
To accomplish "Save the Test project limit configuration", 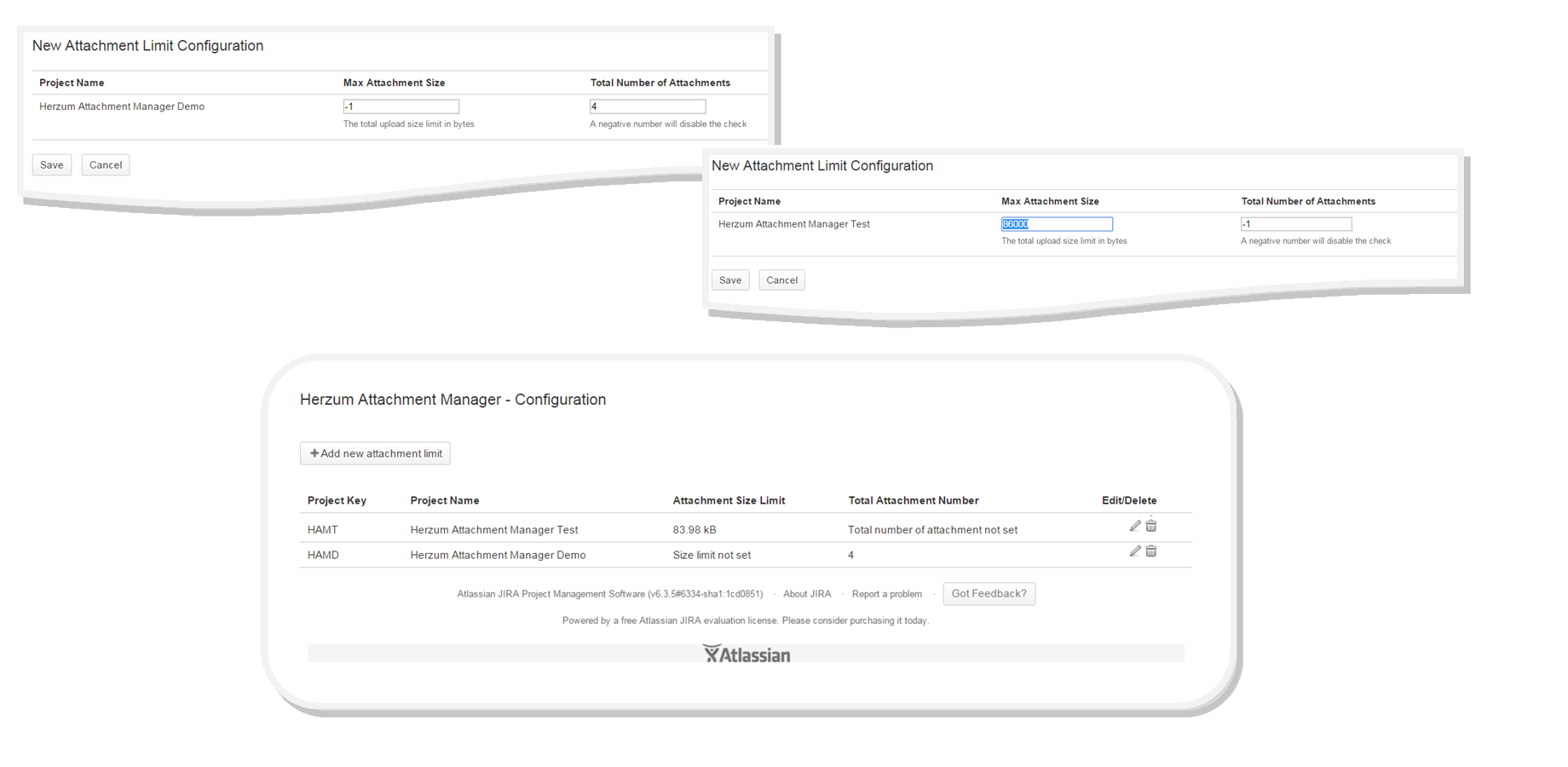I will click(x=730, y=280).
